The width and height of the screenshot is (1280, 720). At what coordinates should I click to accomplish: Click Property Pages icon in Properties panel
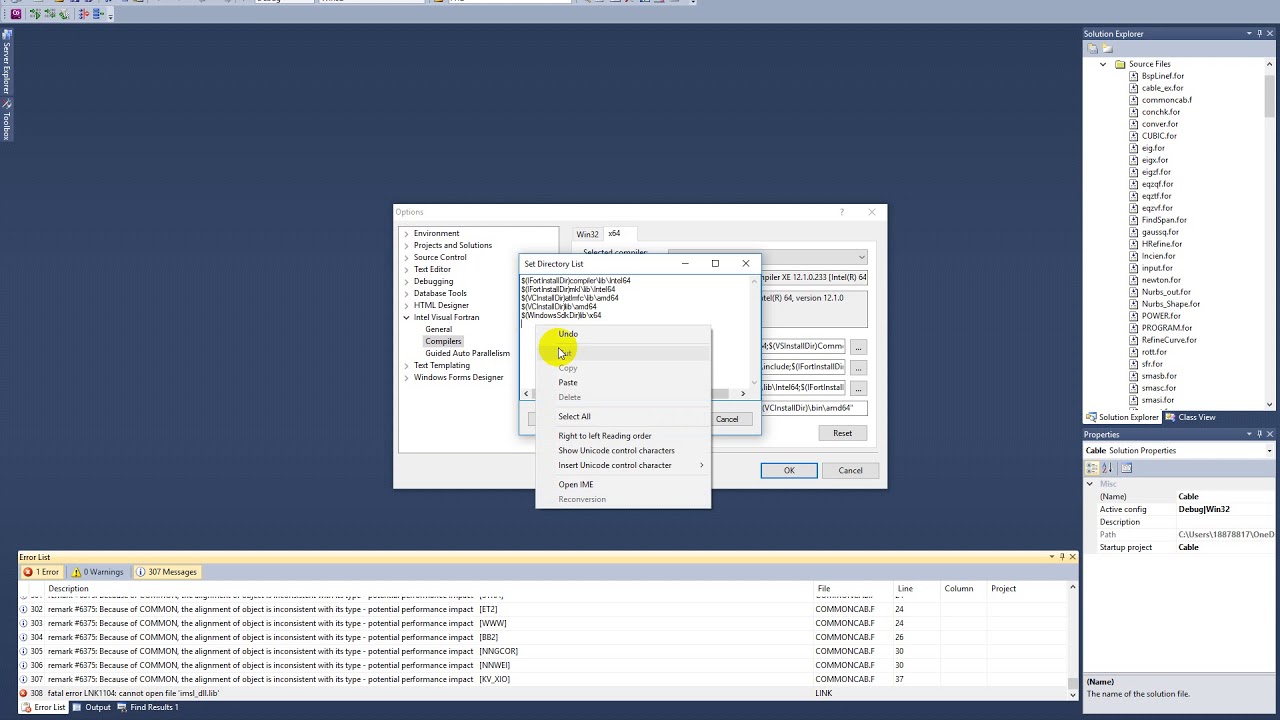tap(1126, 468)
